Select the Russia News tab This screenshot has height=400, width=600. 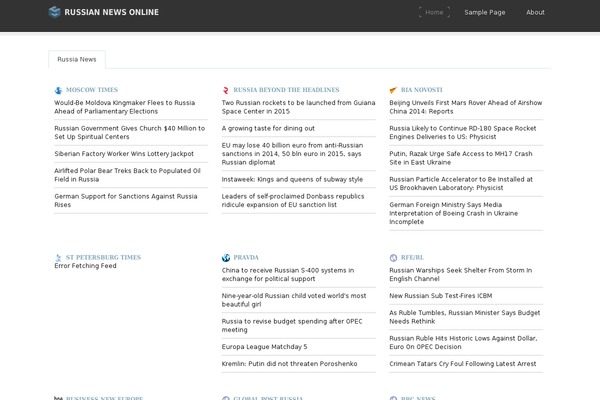tap(77, 59)
